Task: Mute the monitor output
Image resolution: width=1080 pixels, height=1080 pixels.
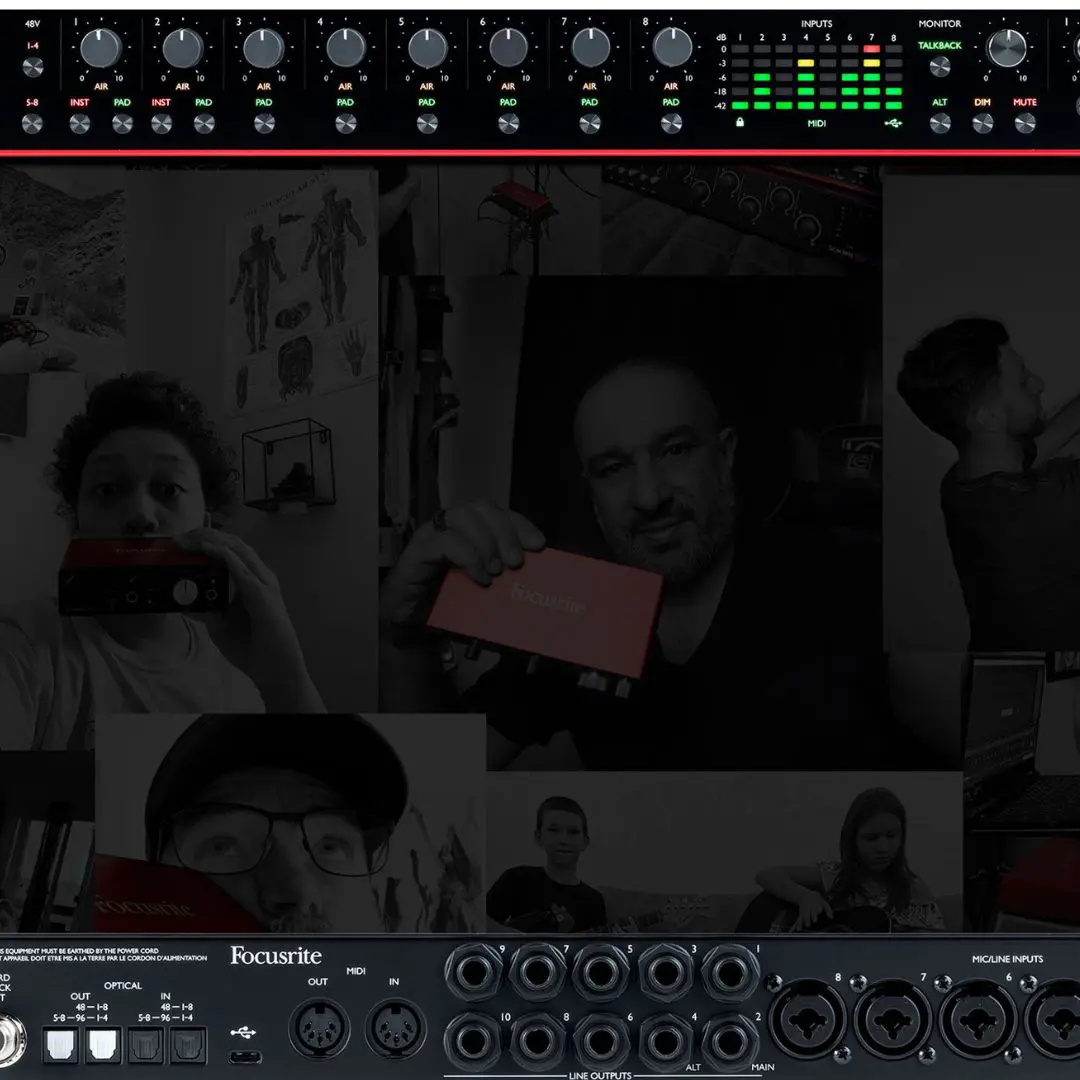Action: click(1025, 123)
